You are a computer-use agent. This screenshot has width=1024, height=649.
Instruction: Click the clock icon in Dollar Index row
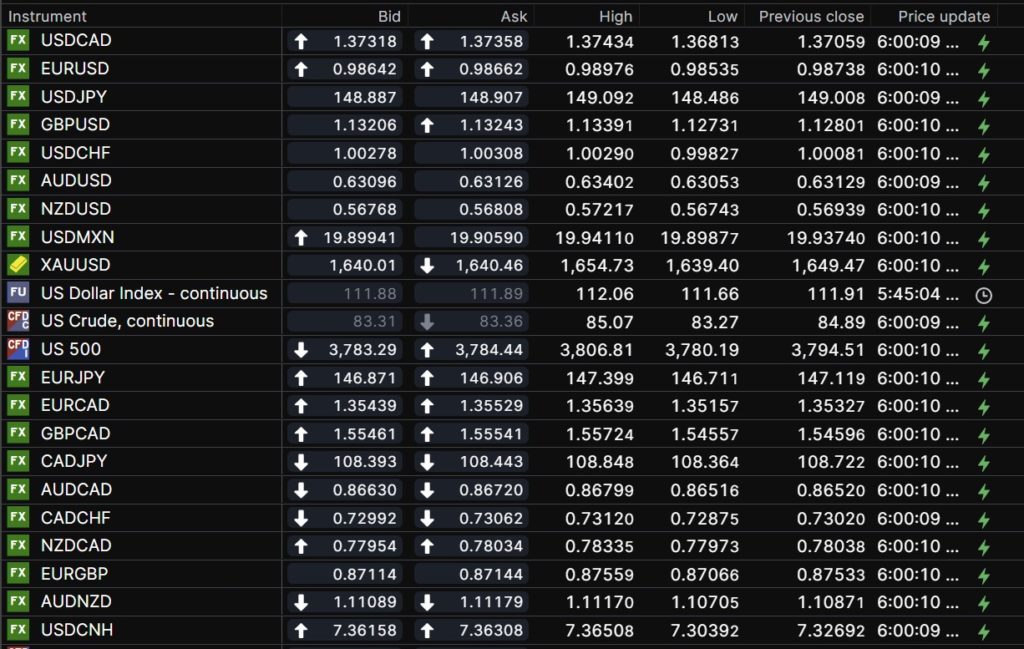tap(983, 295)
